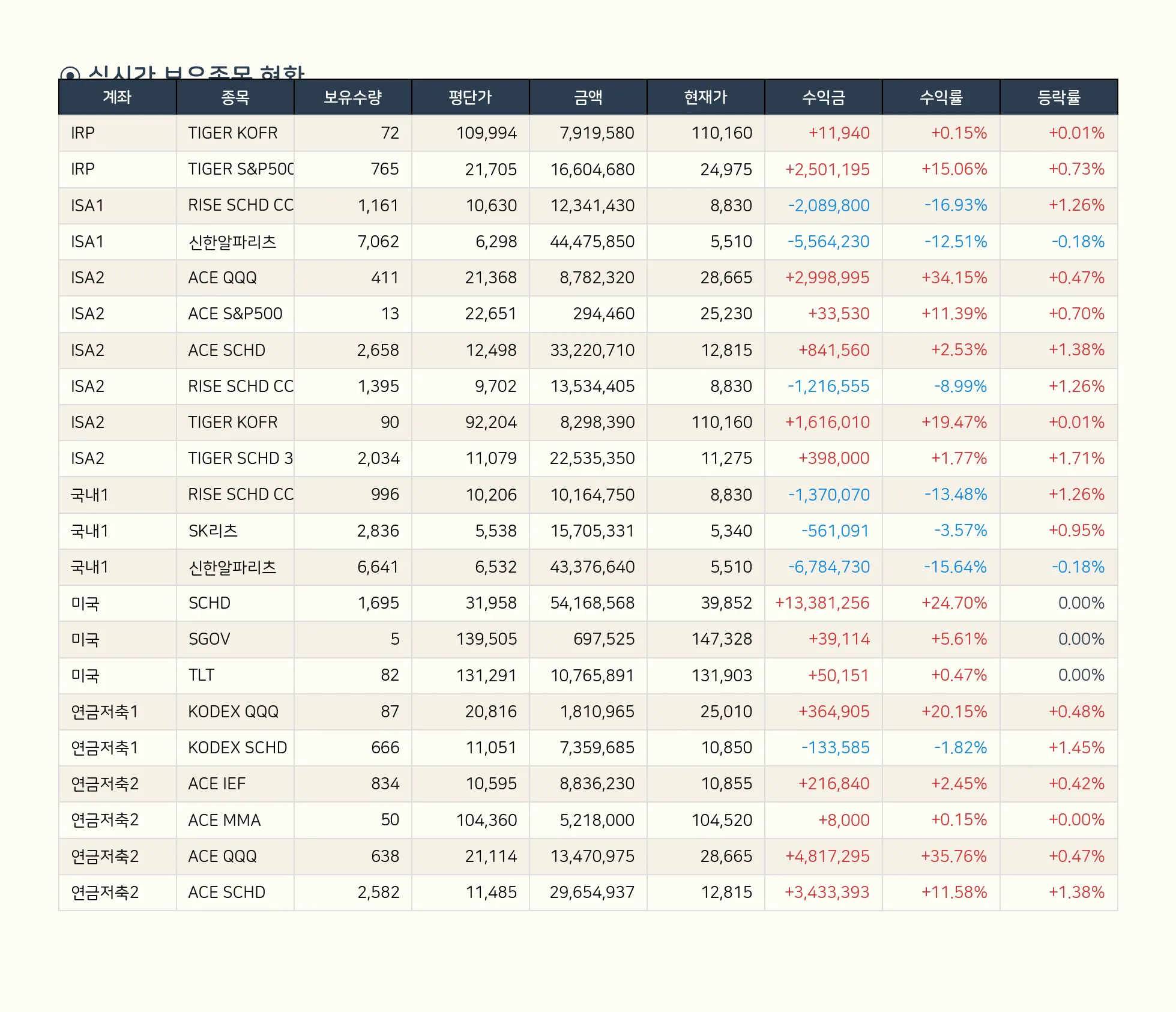Select KODEX QQQ in 연금저축1
The height and width of the screenshot is (1012, 1176).
[233, 712]
